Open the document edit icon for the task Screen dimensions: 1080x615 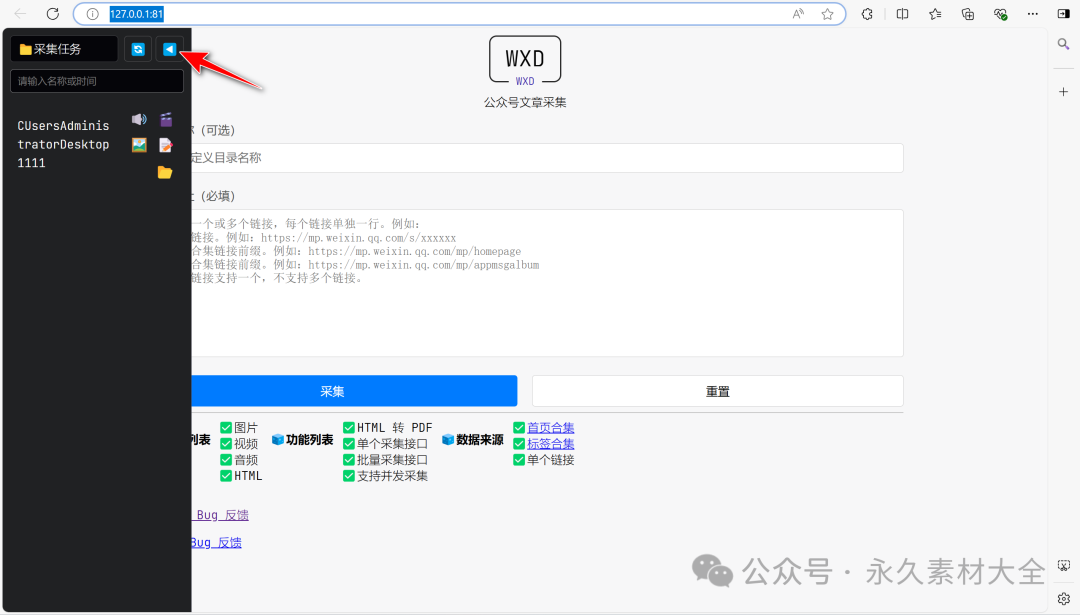point(166,144)
